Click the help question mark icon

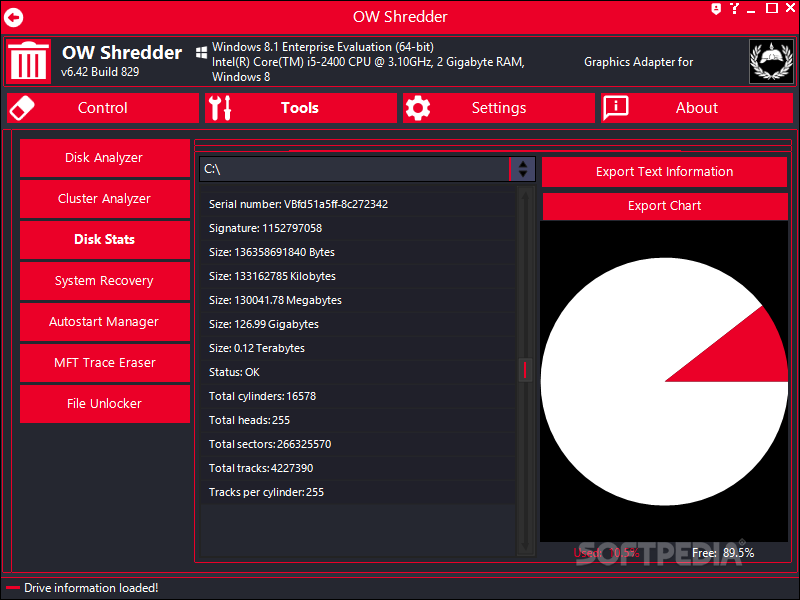point(734,9)
